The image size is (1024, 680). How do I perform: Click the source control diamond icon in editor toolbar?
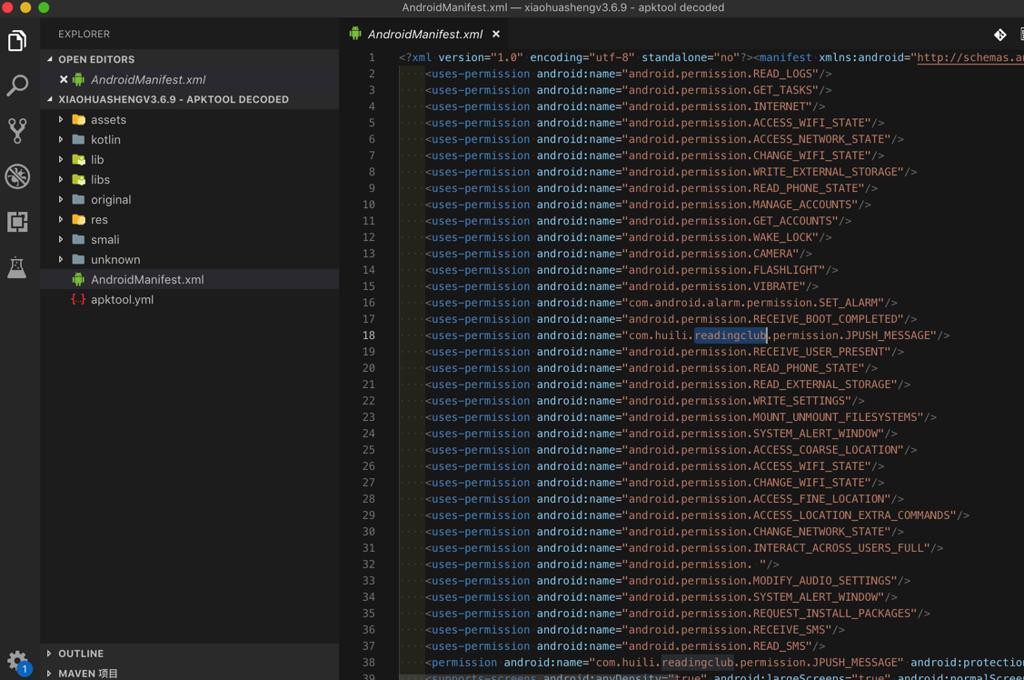click(x=1000, y=35)
